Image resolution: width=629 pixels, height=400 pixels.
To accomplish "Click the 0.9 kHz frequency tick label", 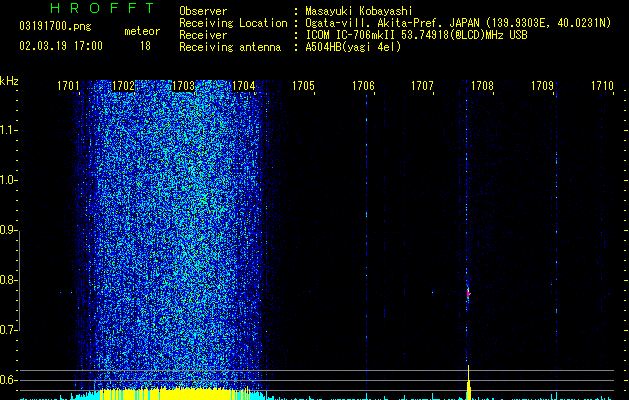I will tap(7, 230).
